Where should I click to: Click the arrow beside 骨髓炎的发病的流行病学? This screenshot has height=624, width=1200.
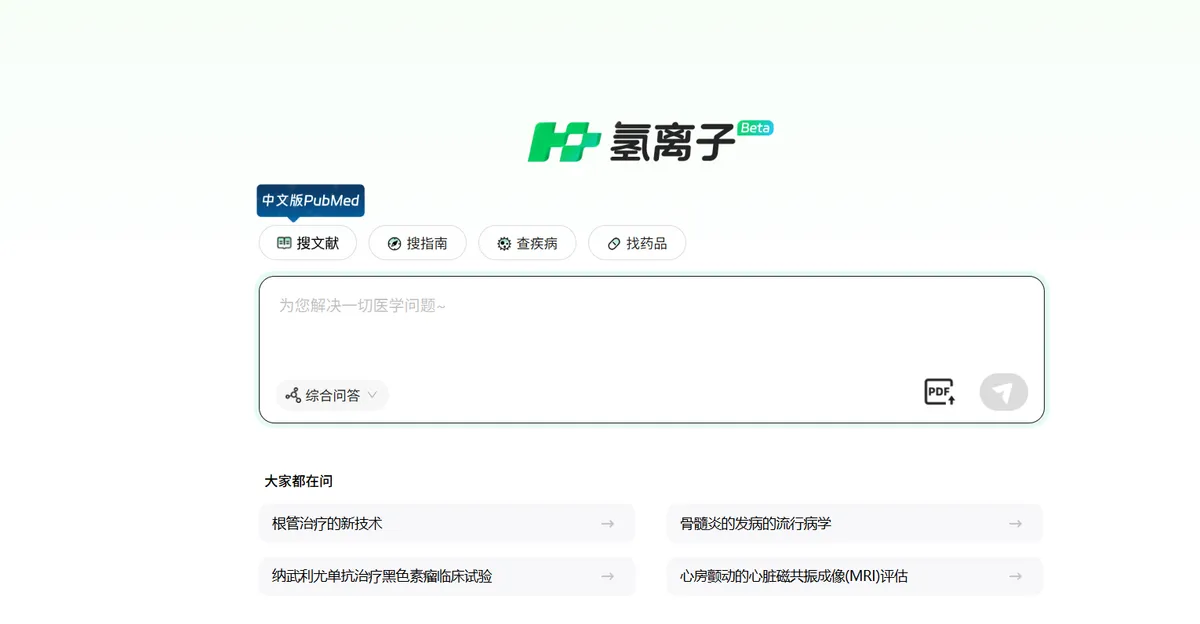pyautogui.click(x=1015, y=523)
